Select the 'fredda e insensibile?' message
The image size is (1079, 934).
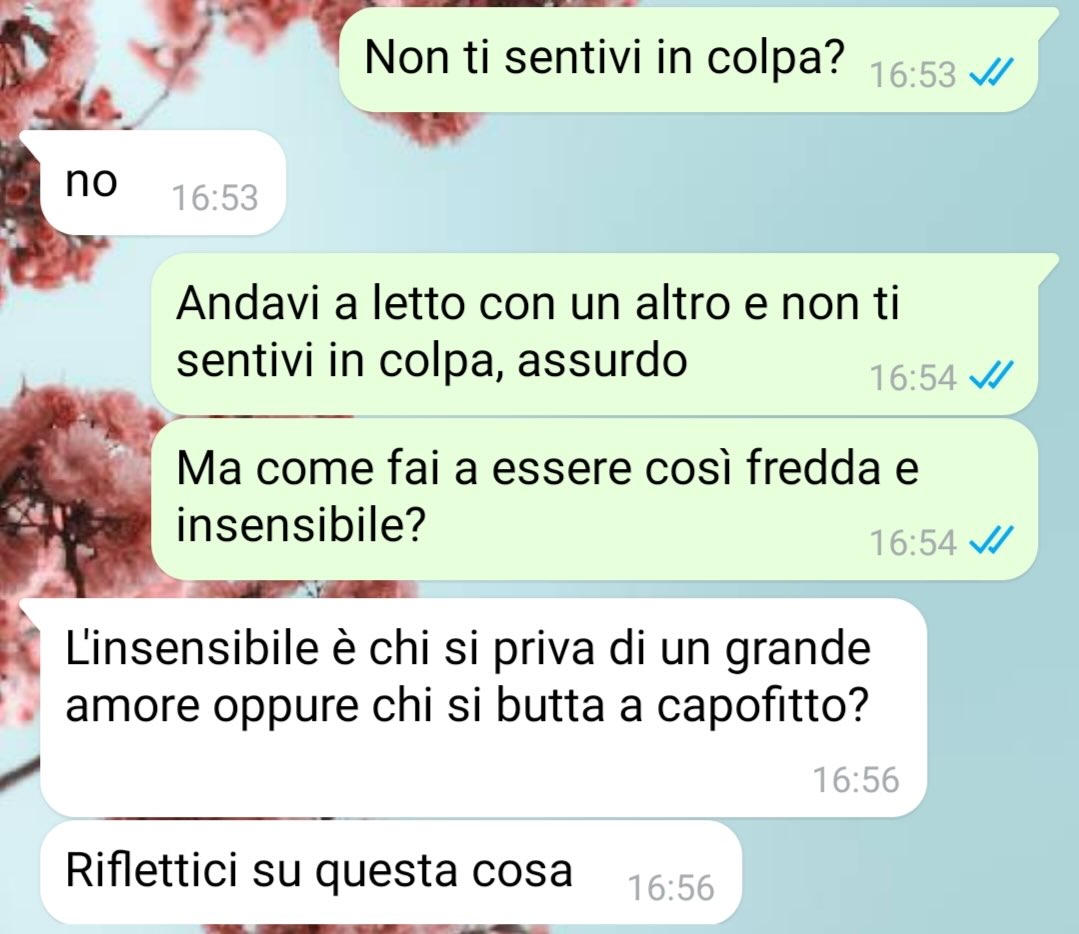594,499
